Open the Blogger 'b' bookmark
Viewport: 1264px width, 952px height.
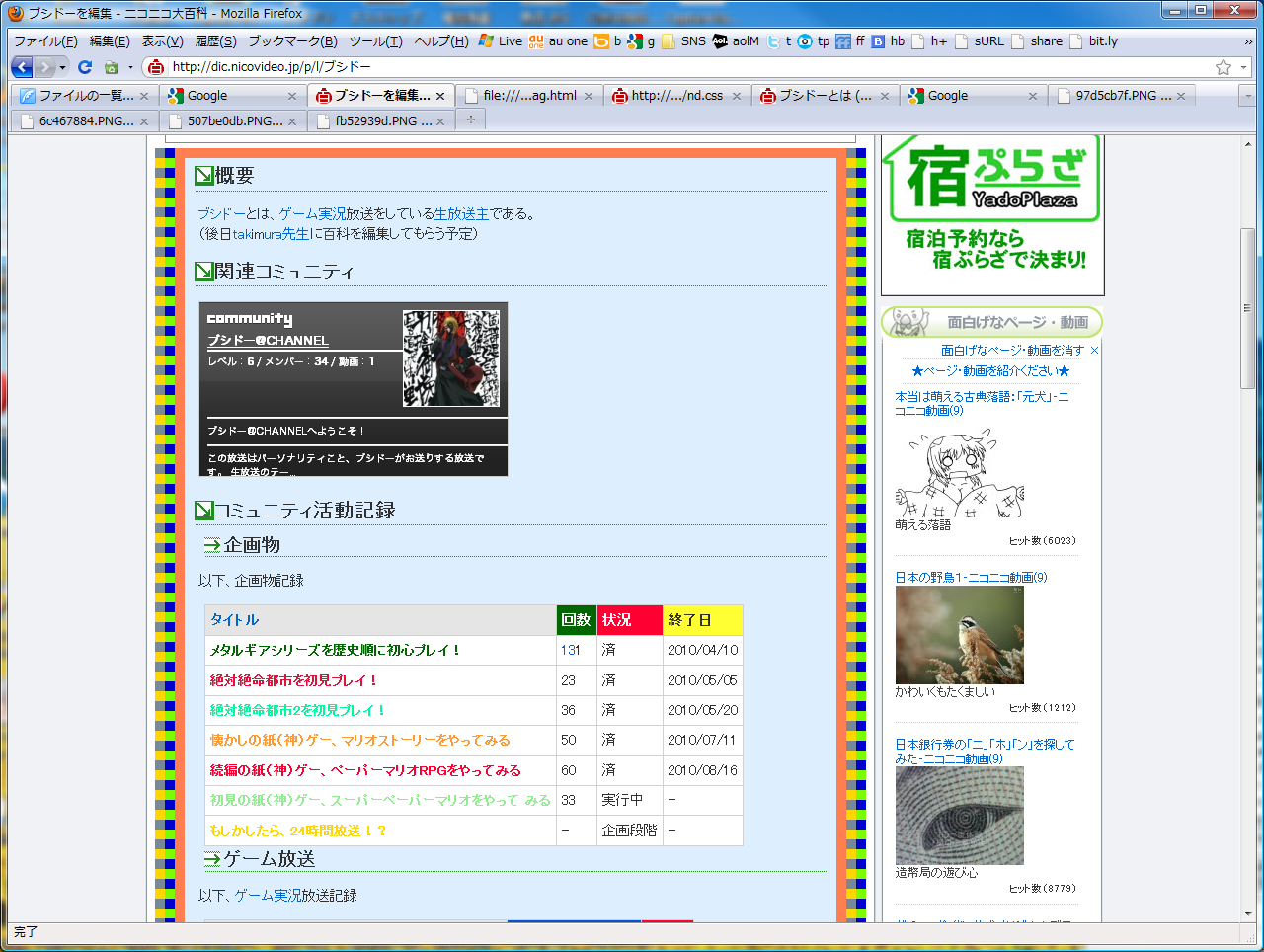coord(607,41)
